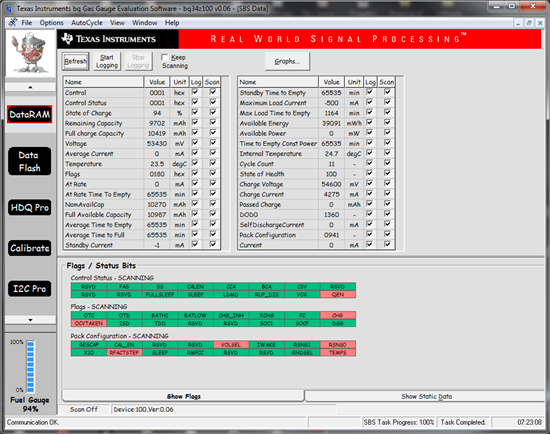The height and width of the screenshot is (434, 550).
Task: Enable the Keep Scanning checkbox
Action: [x=164, y=57]
